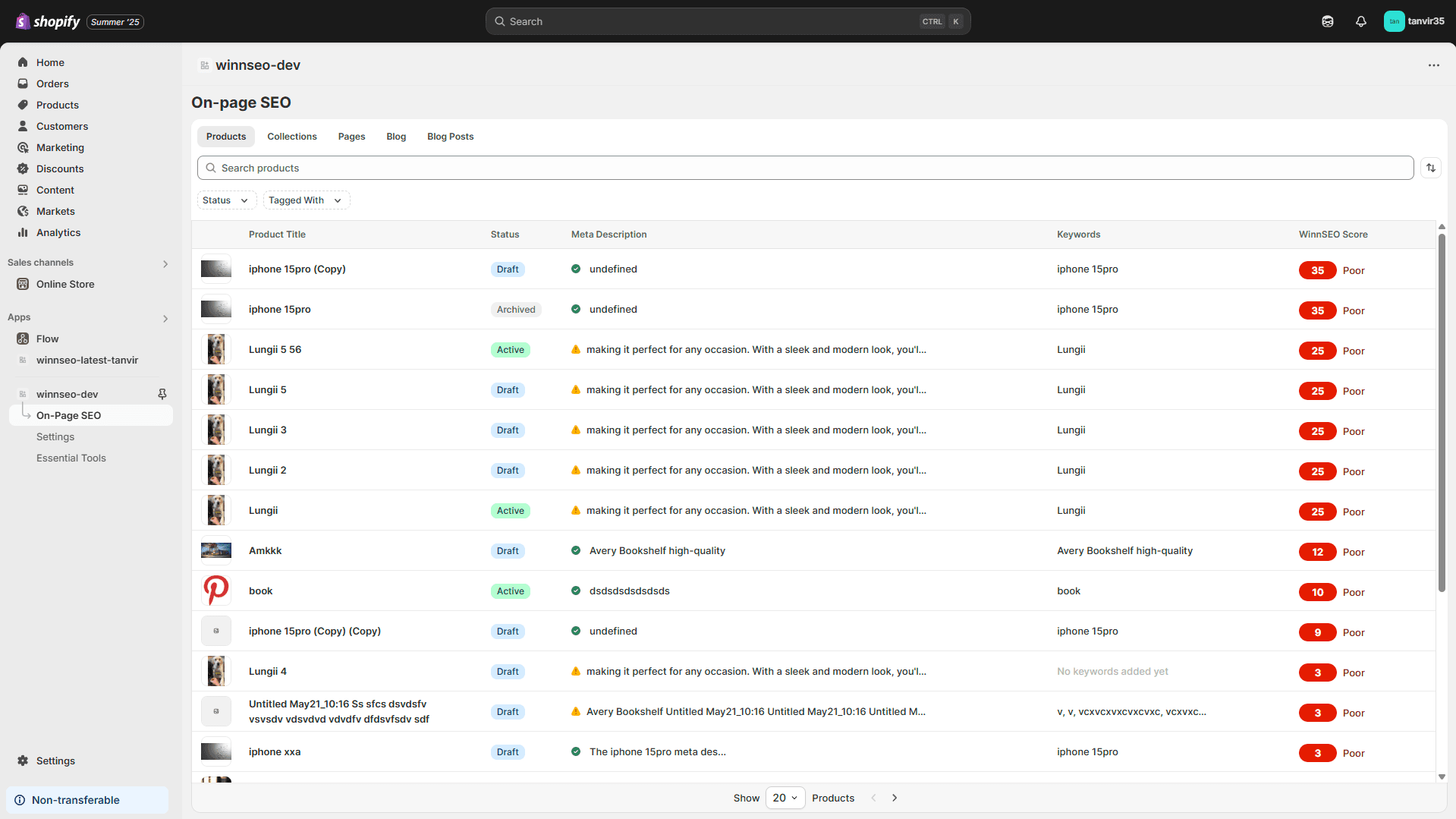Click the sort products icon button

point(1430,168)
